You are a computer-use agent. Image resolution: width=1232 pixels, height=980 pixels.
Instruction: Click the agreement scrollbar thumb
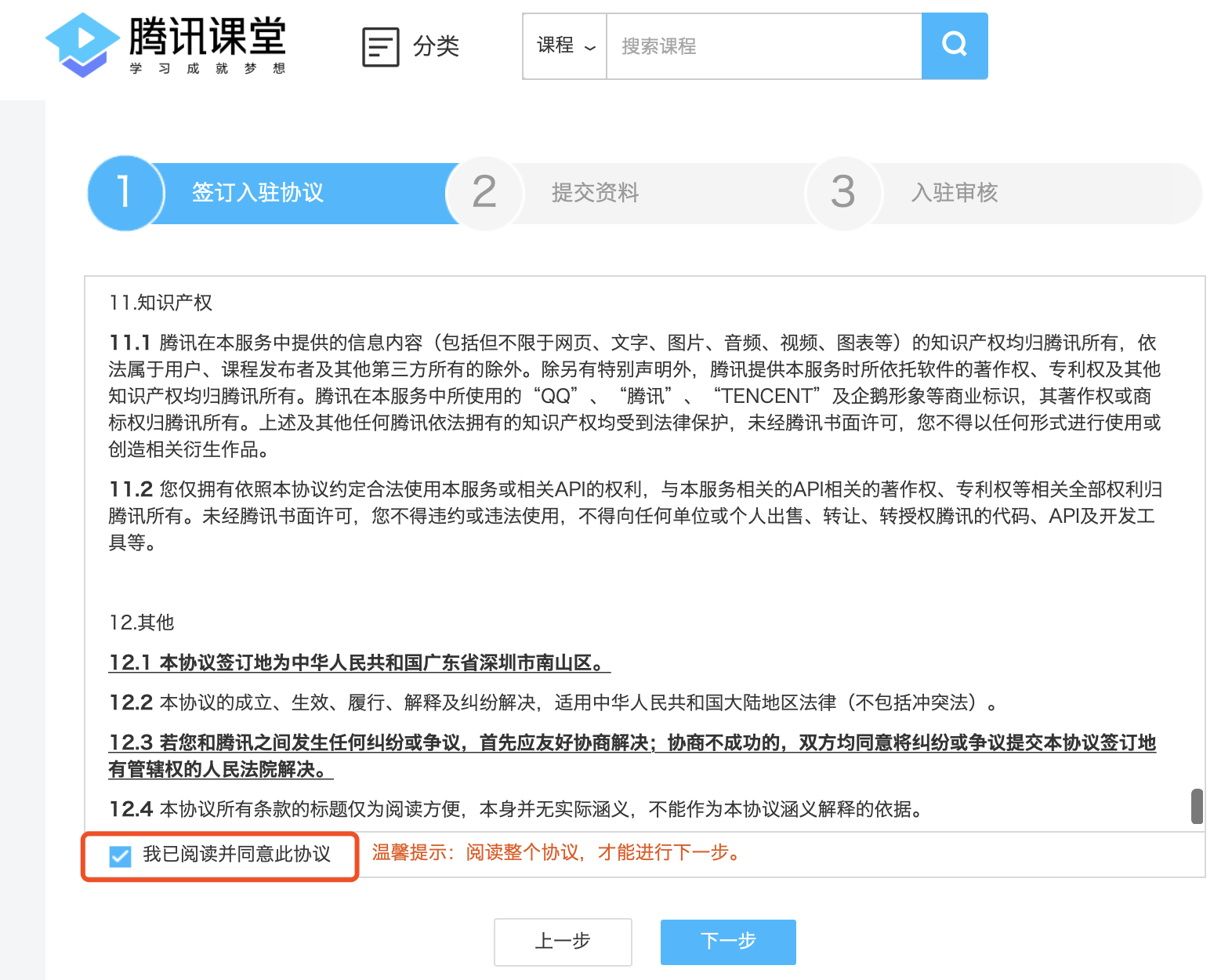[x=1197, y=806]
